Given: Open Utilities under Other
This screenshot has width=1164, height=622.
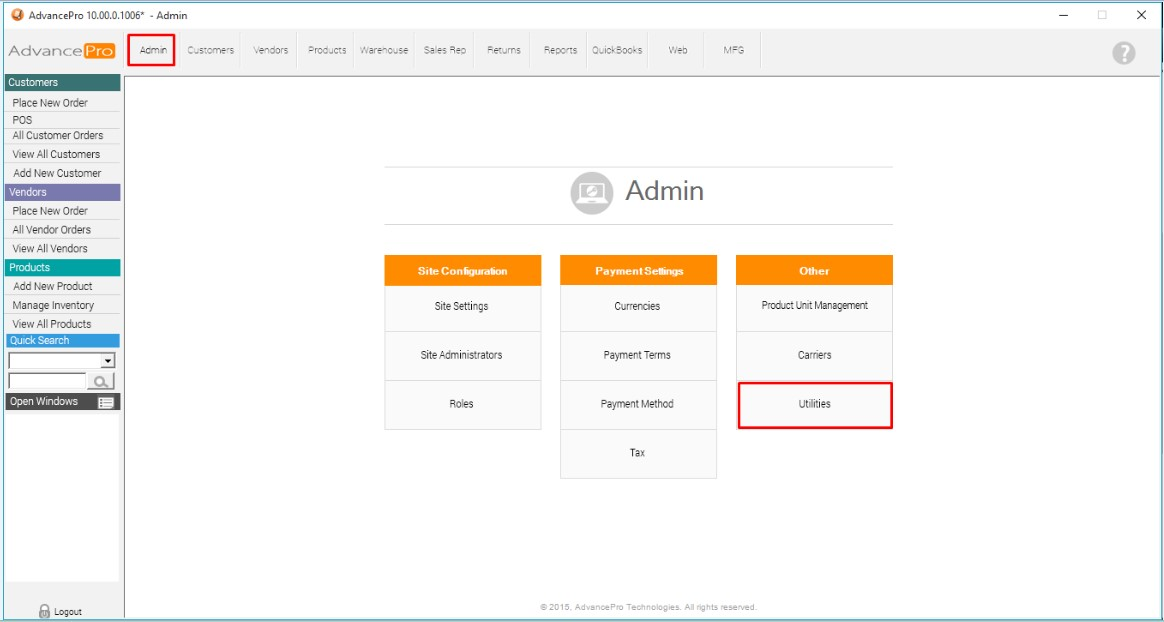Looking at the screenshot, I should 814,405.
